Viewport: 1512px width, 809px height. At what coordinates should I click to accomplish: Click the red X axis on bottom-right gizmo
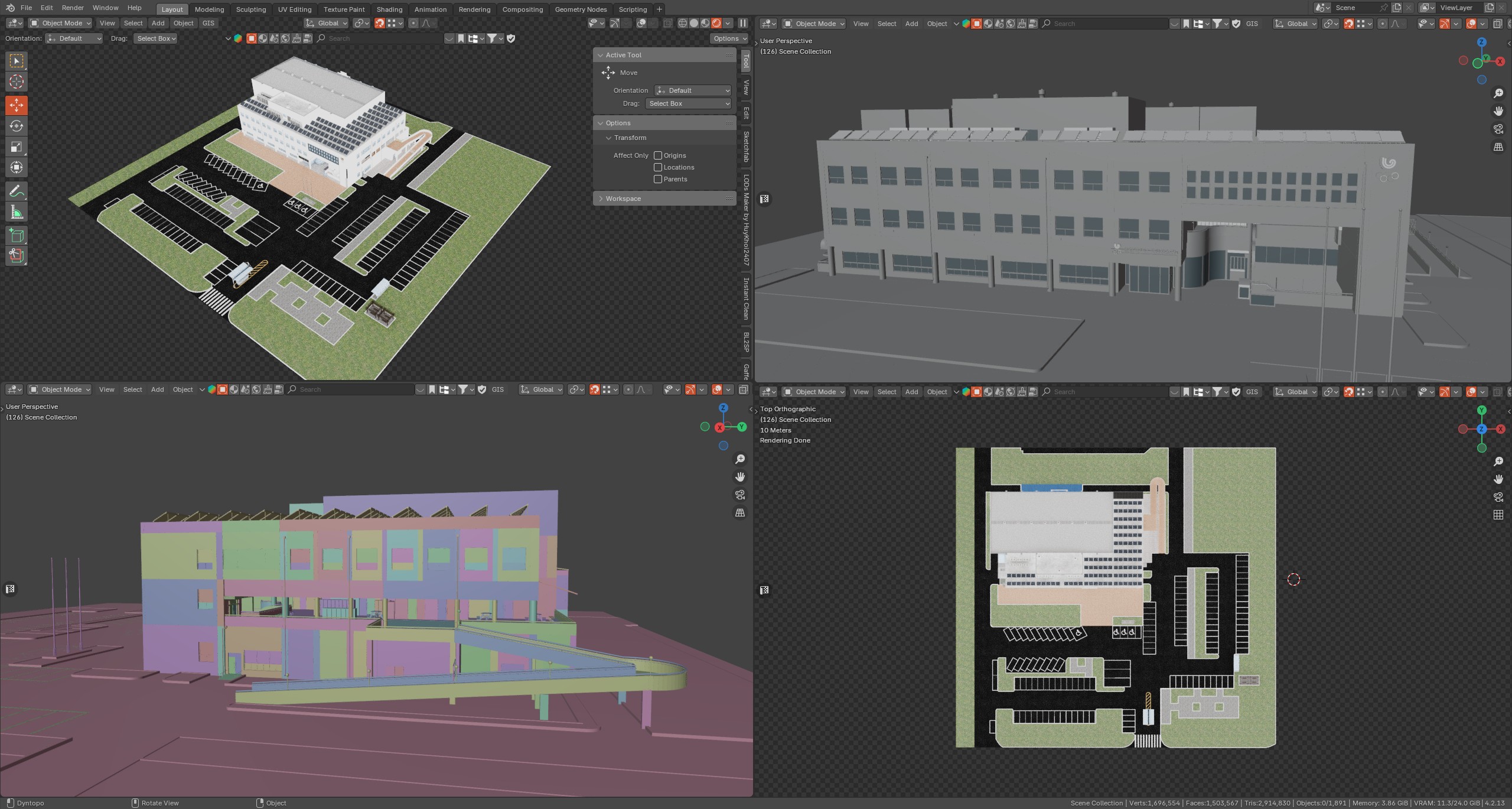coord(1501,429)
